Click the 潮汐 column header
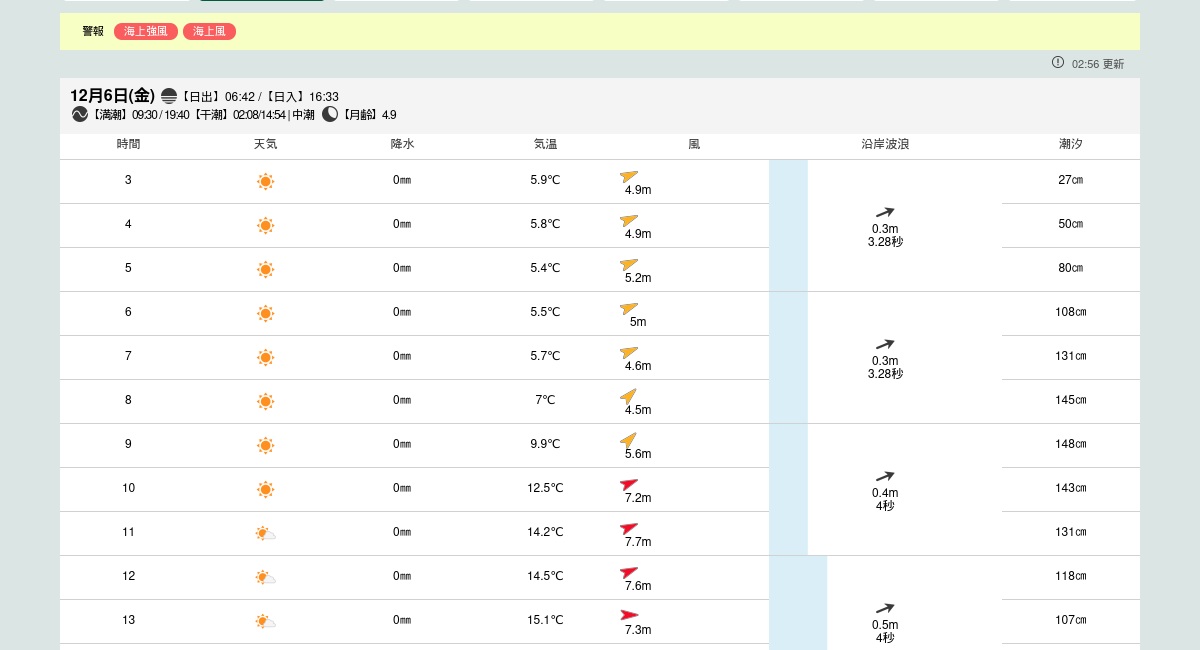Viewport: 1200px width, 650px height. coord(1071,145)
